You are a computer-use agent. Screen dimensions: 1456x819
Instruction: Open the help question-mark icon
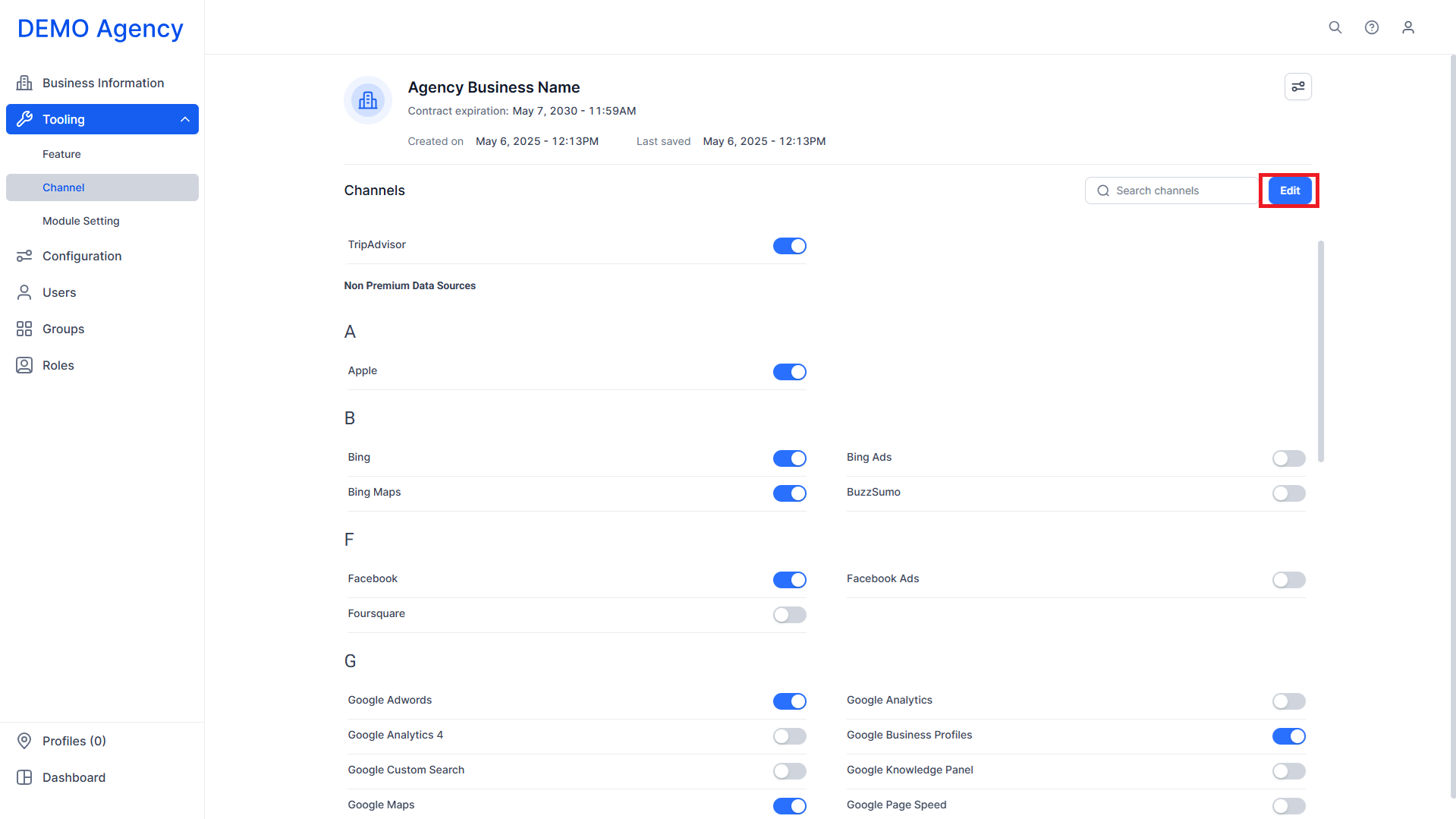click(1372, 27)
